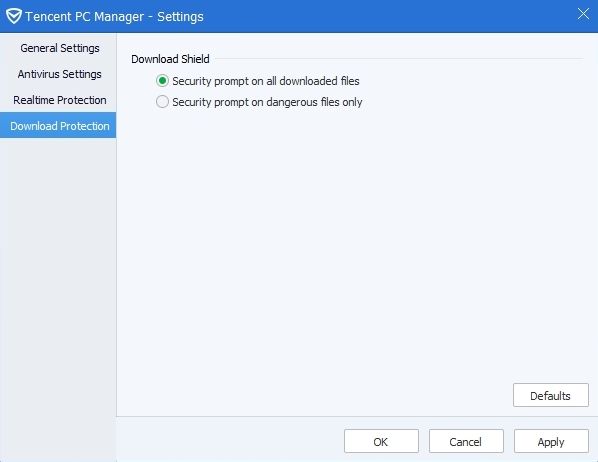This screenshot has width=598, height=462.
Task: Click the Download Shield section heading
Action: pos(170,59)
